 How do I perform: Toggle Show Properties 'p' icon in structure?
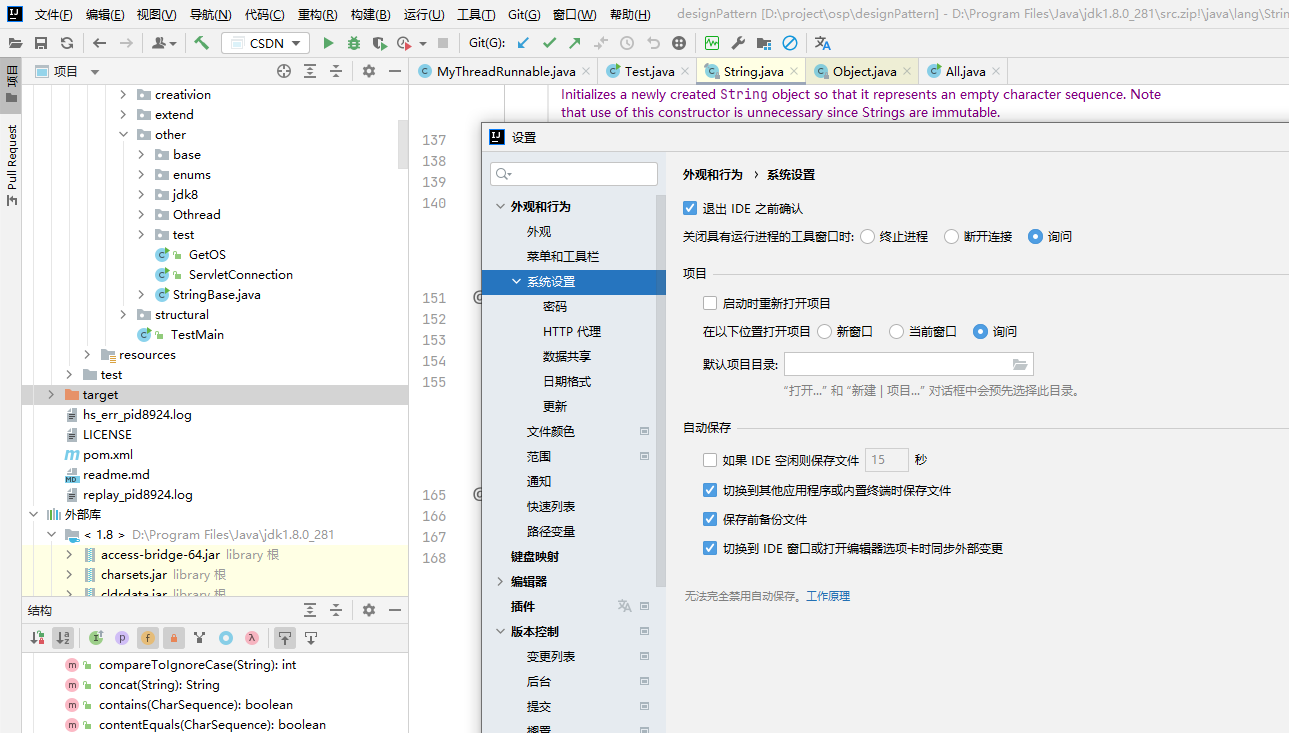[122, 637]
